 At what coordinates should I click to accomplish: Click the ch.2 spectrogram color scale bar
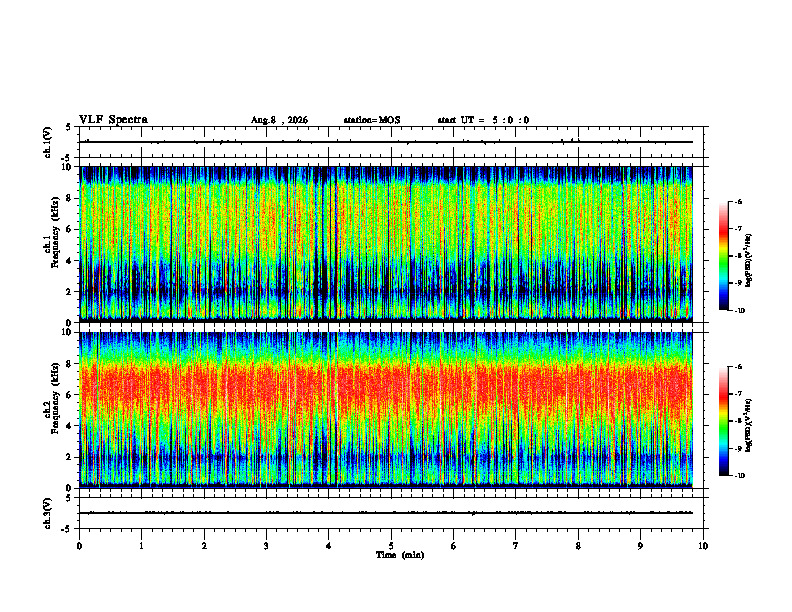pos(723,421)
